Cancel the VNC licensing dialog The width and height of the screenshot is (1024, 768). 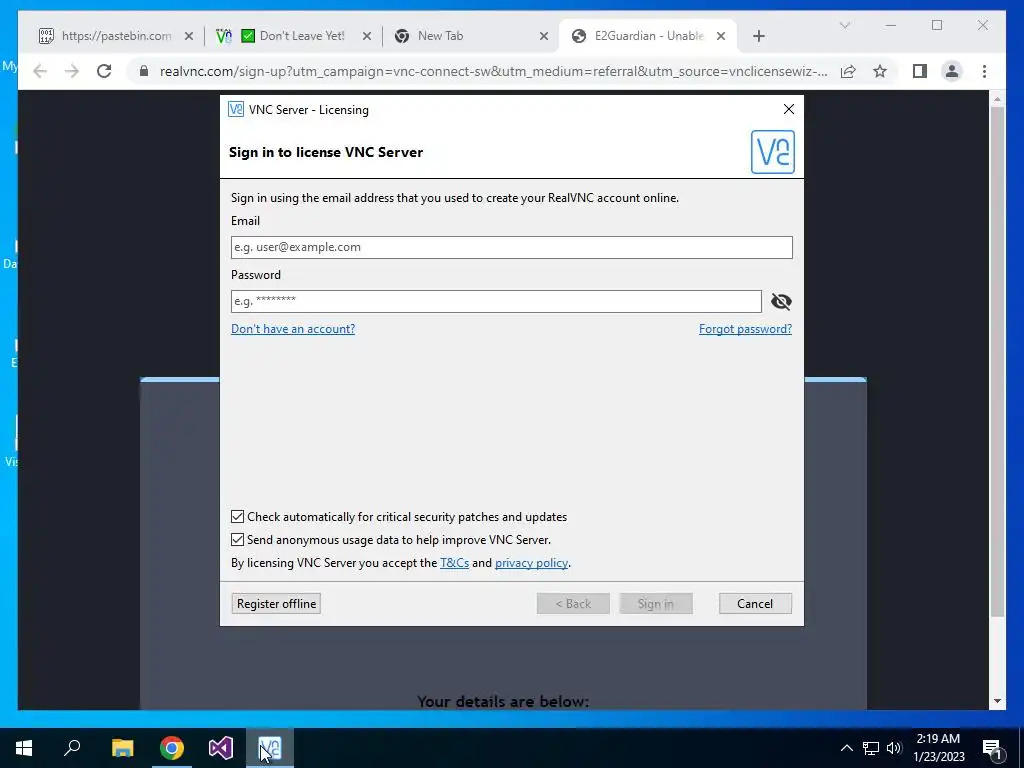(755, 603)
